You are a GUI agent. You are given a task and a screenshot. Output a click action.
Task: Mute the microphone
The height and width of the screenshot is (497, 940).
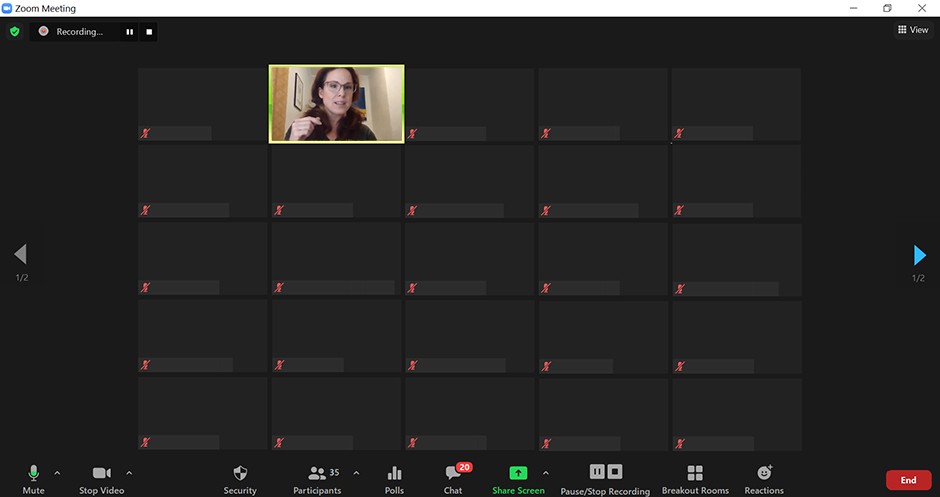coord(34,480)
